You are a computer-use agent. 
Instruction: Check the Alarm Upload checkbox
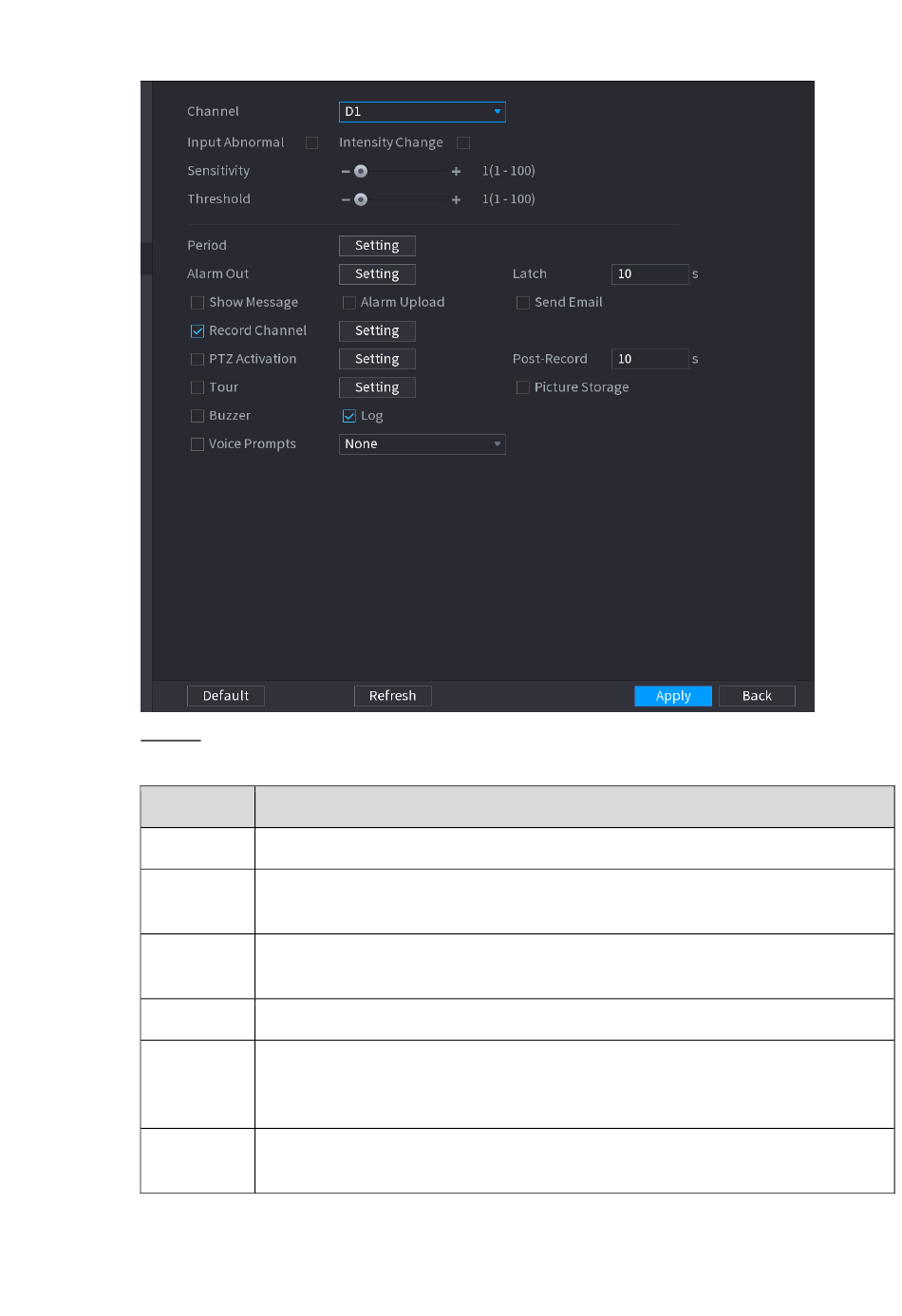point(349,303)
